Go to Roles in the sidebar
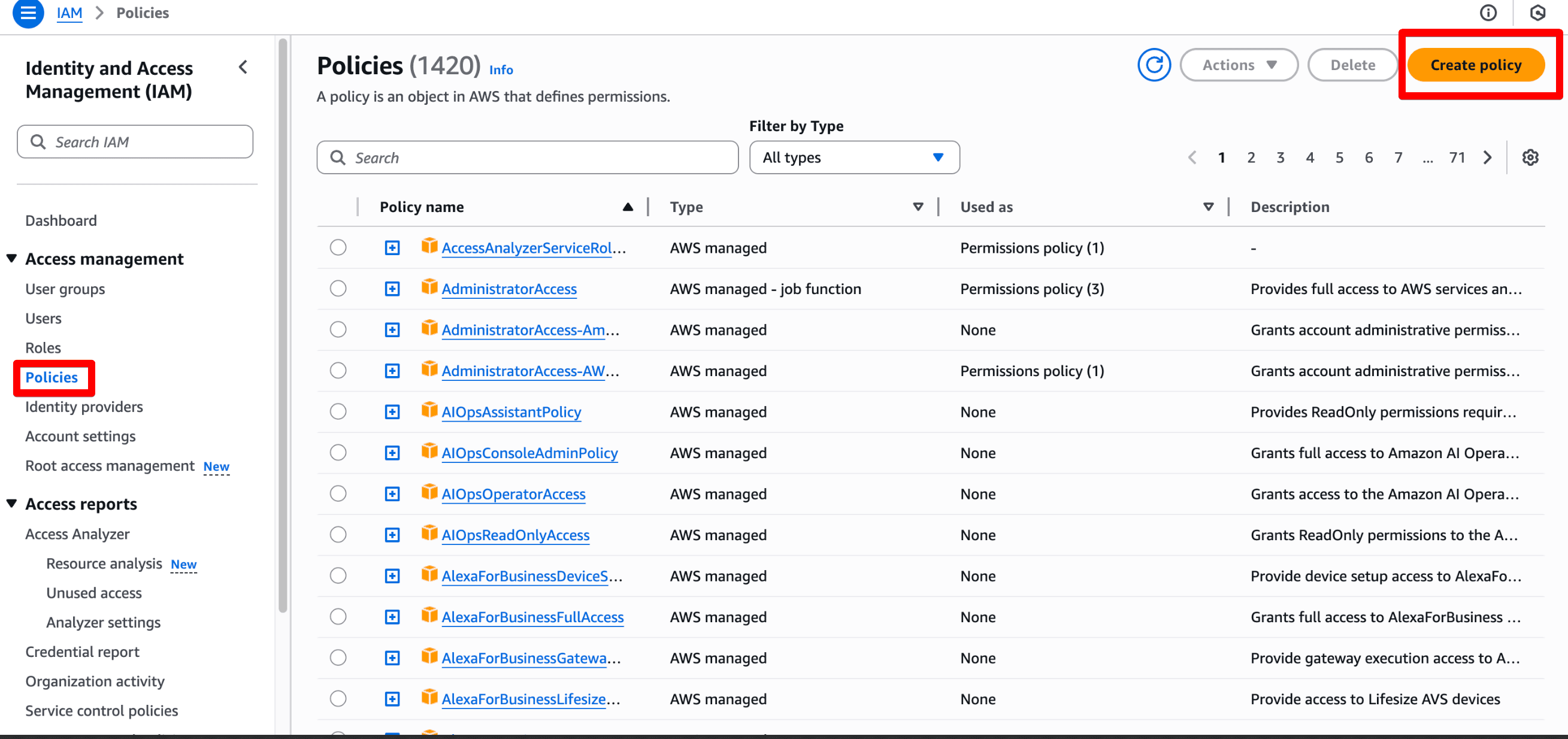The width and height of the screenshot is (1568, 739). [x=43, y=347]
